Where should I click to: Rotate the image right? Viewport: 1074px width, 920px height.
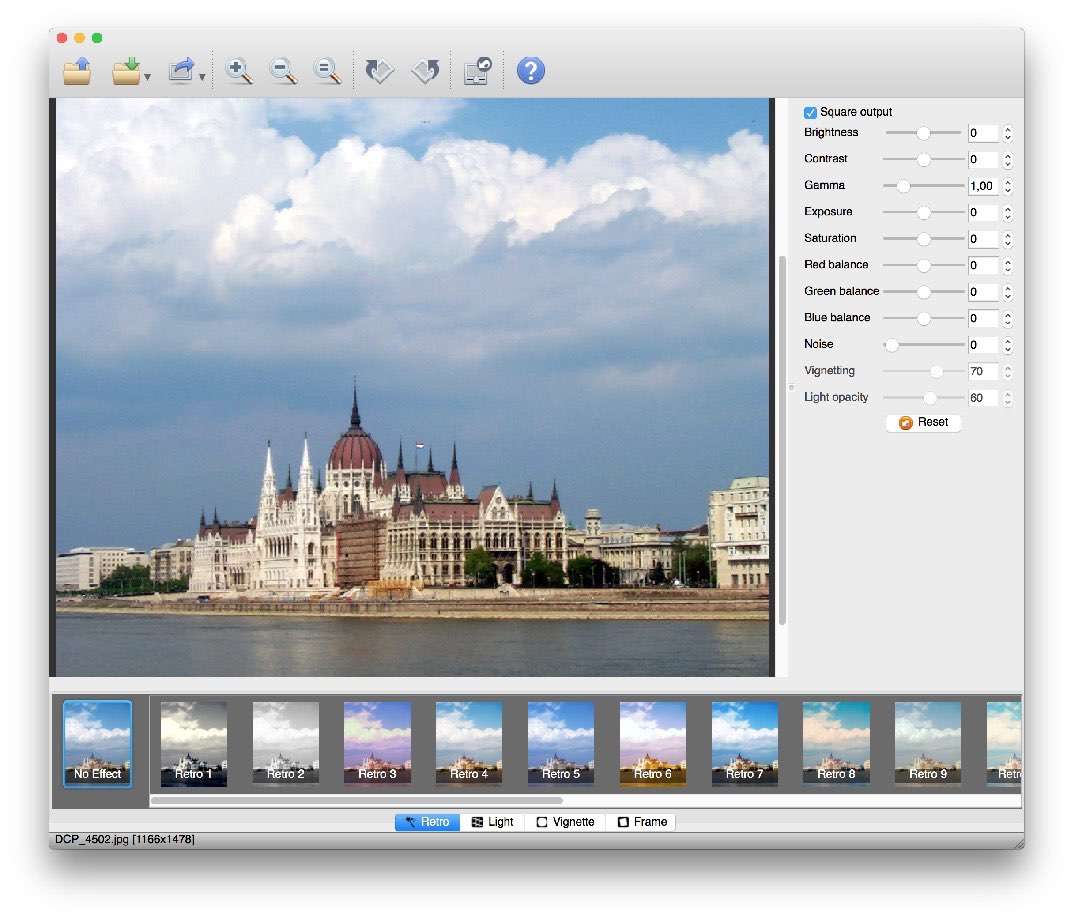click(x=426, y=71)
